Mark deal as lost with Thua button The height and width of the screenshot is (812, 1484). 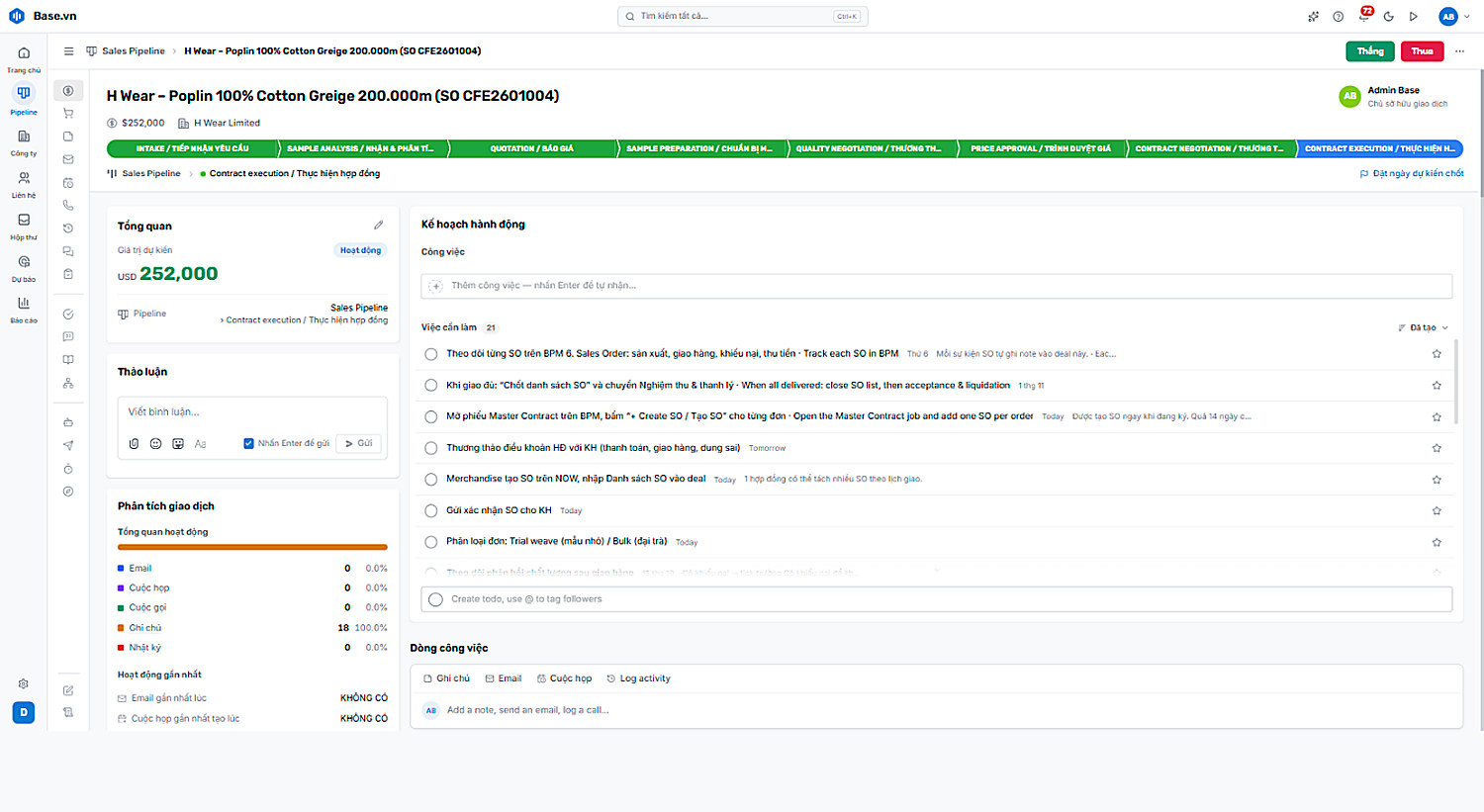pos(1423,51)
